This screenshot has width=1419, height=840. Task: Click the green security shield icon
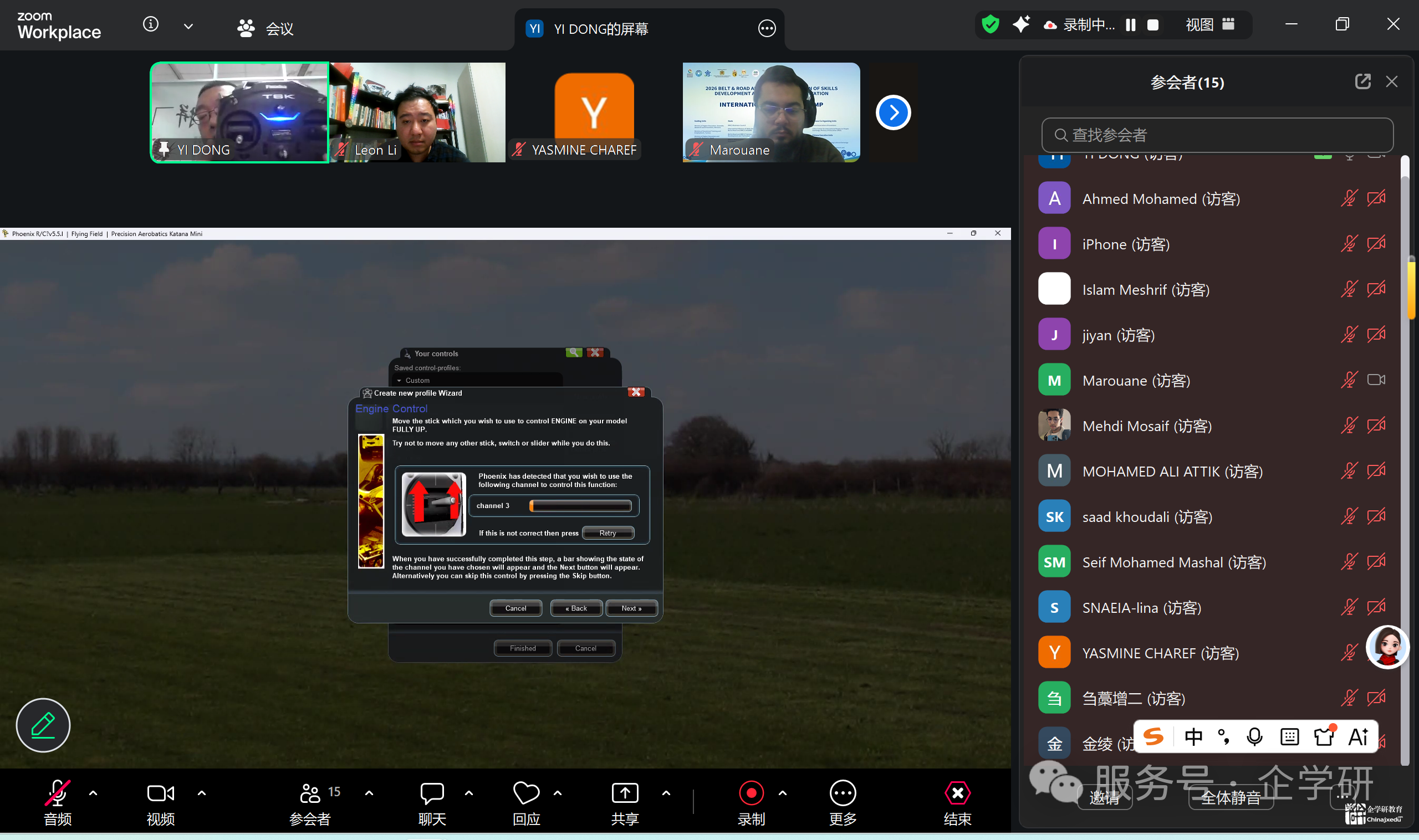point(990,24)
